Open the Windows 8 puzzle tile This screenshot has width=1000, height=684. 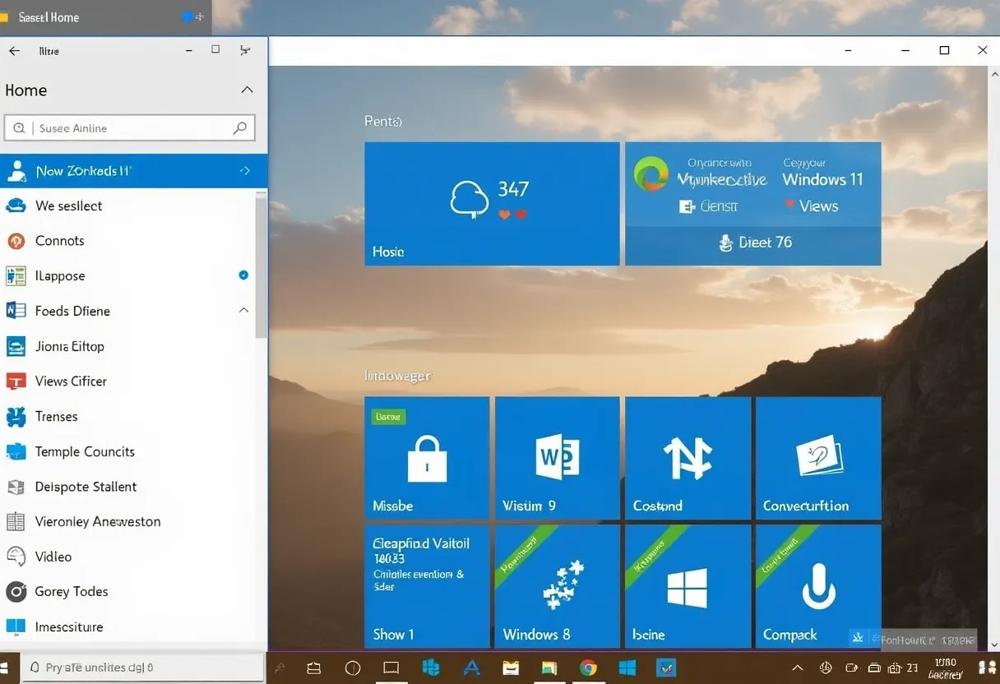click(557, 586)
